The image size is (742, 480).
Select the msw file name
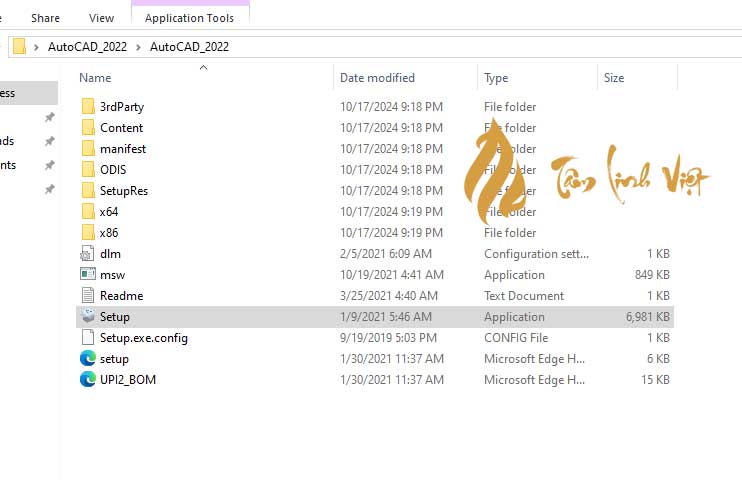click(113, 275)
